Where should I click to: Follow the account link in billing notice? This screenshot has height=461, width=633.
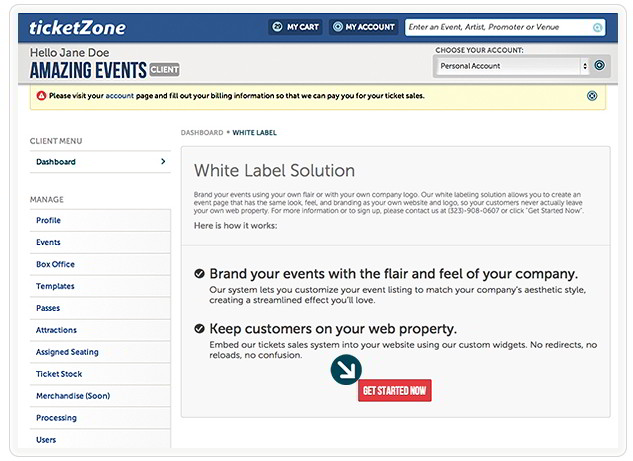[119, 96]
